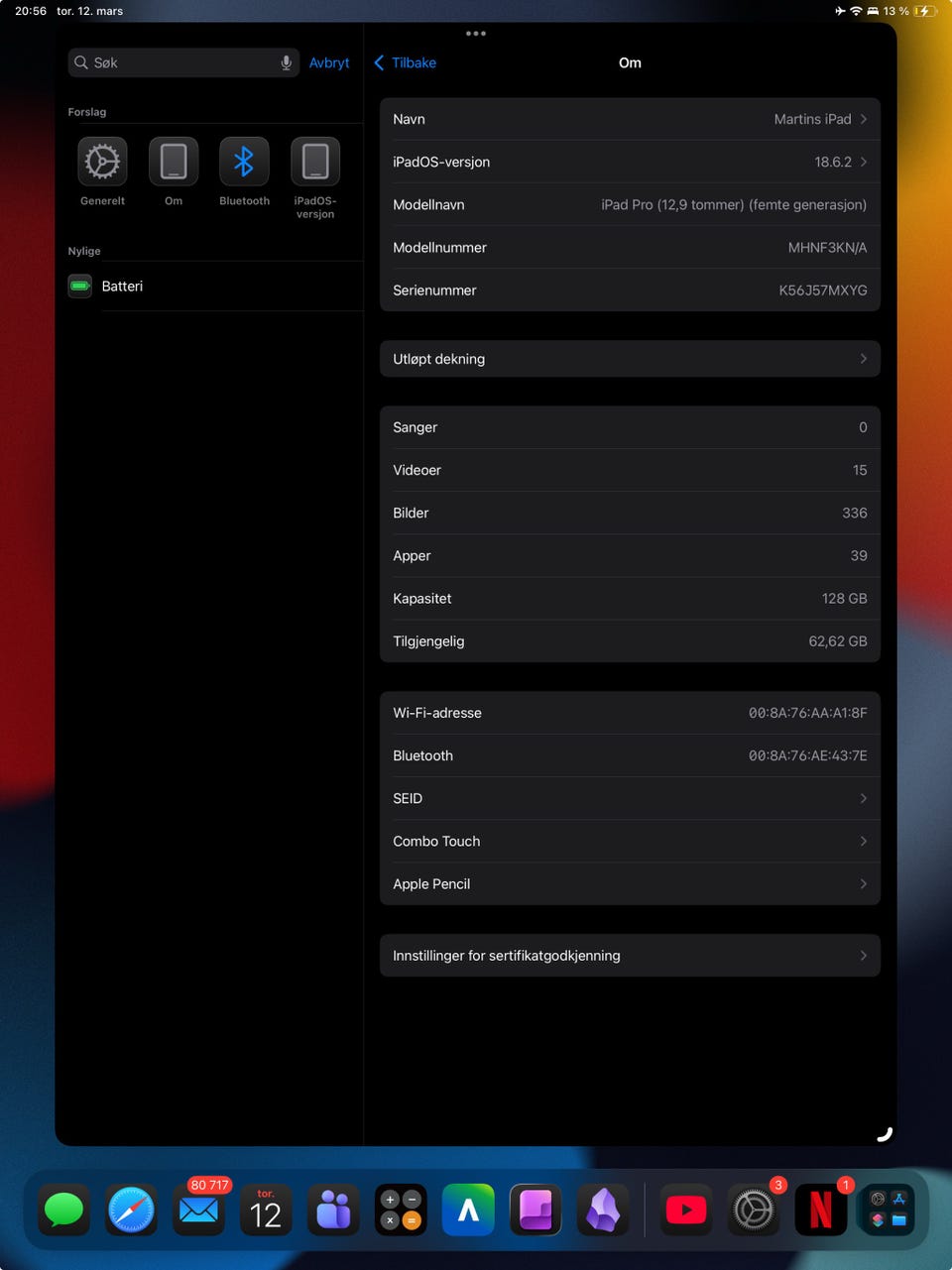
Task: Launch Safari from the dock
Action: (131, 1210)
